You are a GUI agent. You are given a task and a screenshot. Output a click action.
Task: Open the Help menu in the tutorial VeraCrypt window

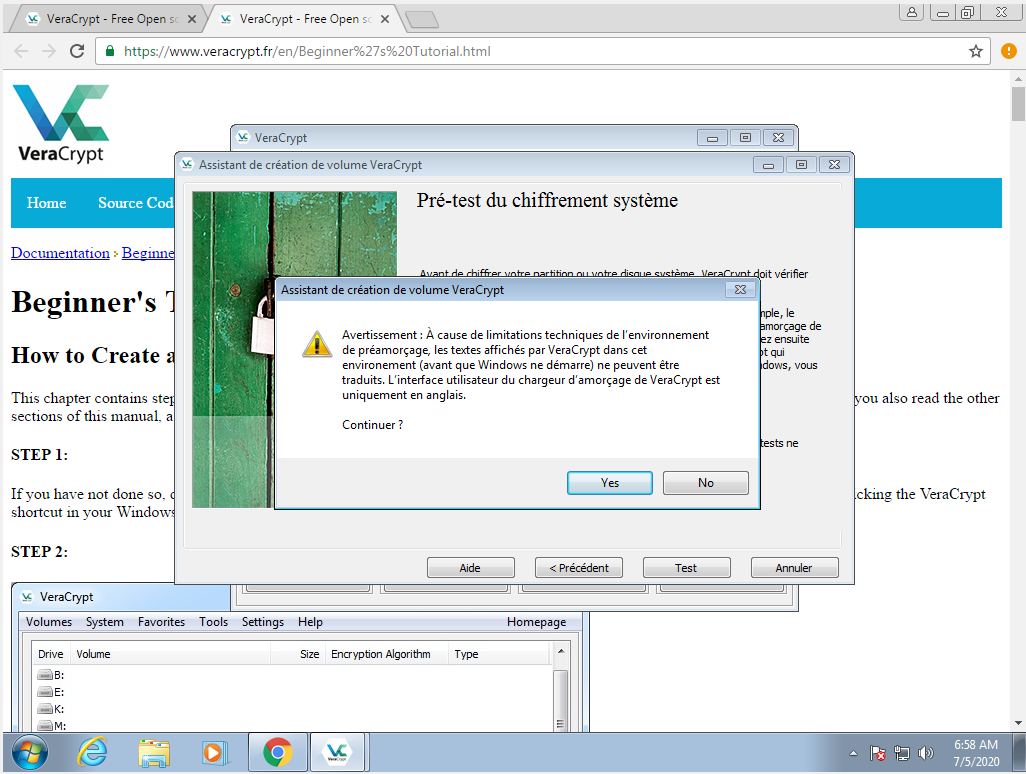coord(310,622)
